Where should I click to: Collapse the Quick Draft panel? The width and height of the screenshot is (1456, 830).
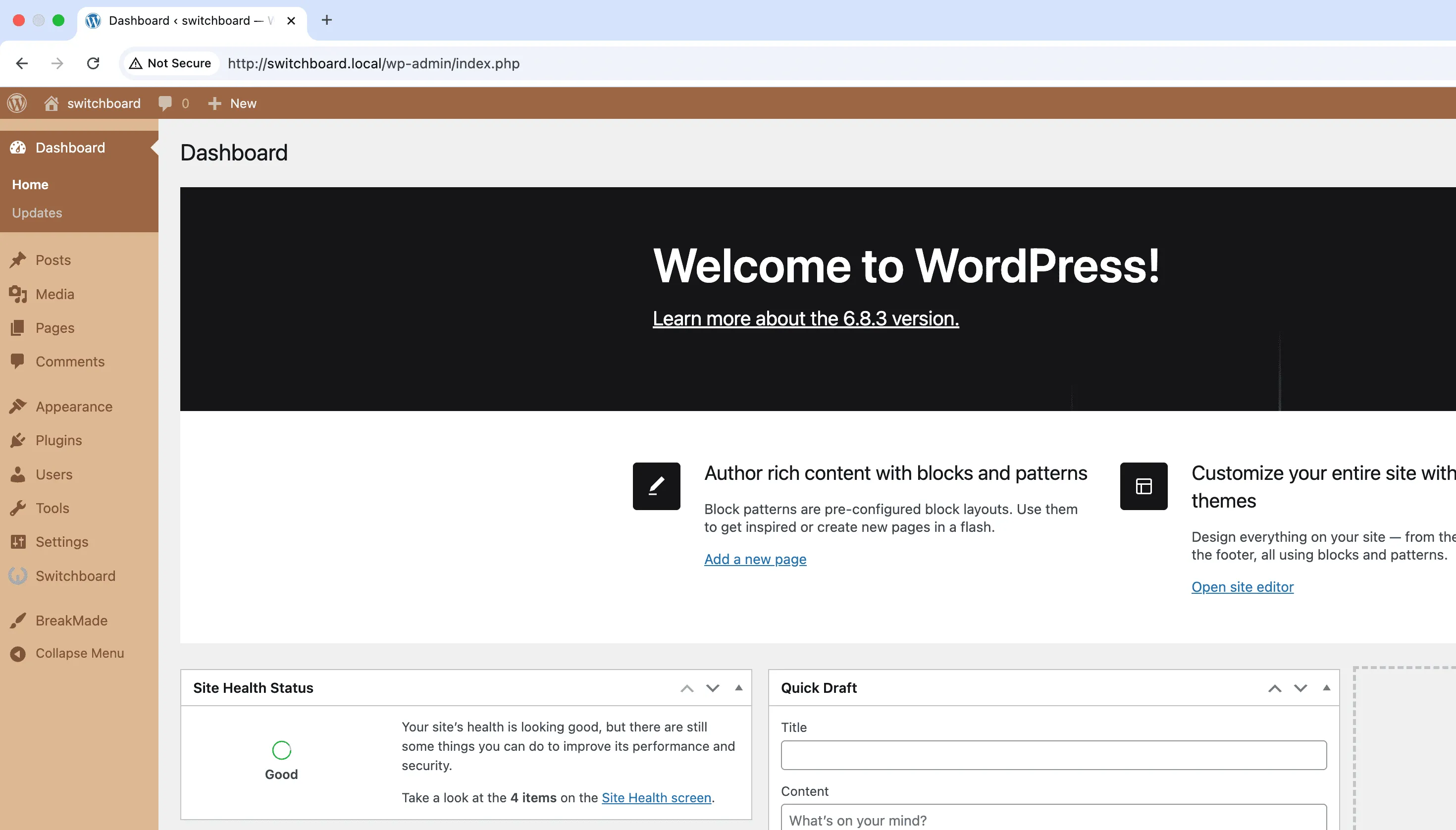1327,688
